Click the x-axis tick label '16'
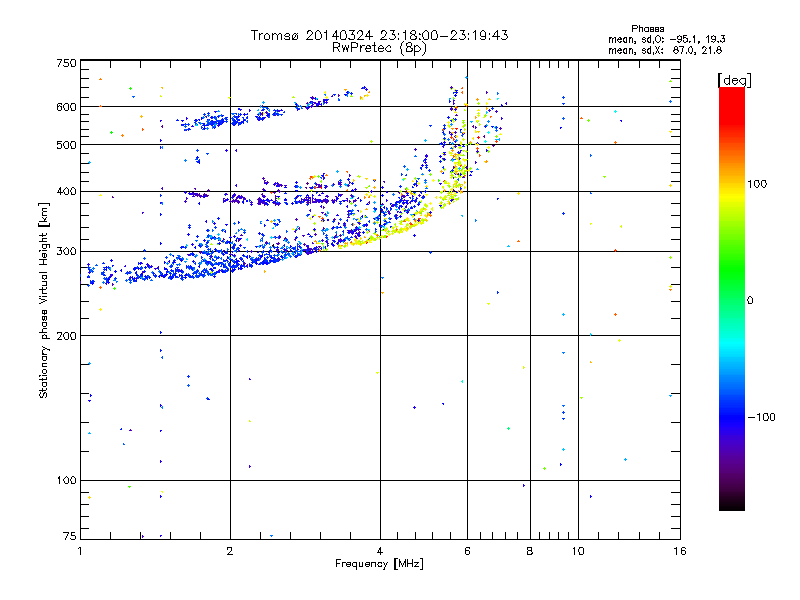The width and height of the screenshot is (800, 600). (x=680, y=551)
